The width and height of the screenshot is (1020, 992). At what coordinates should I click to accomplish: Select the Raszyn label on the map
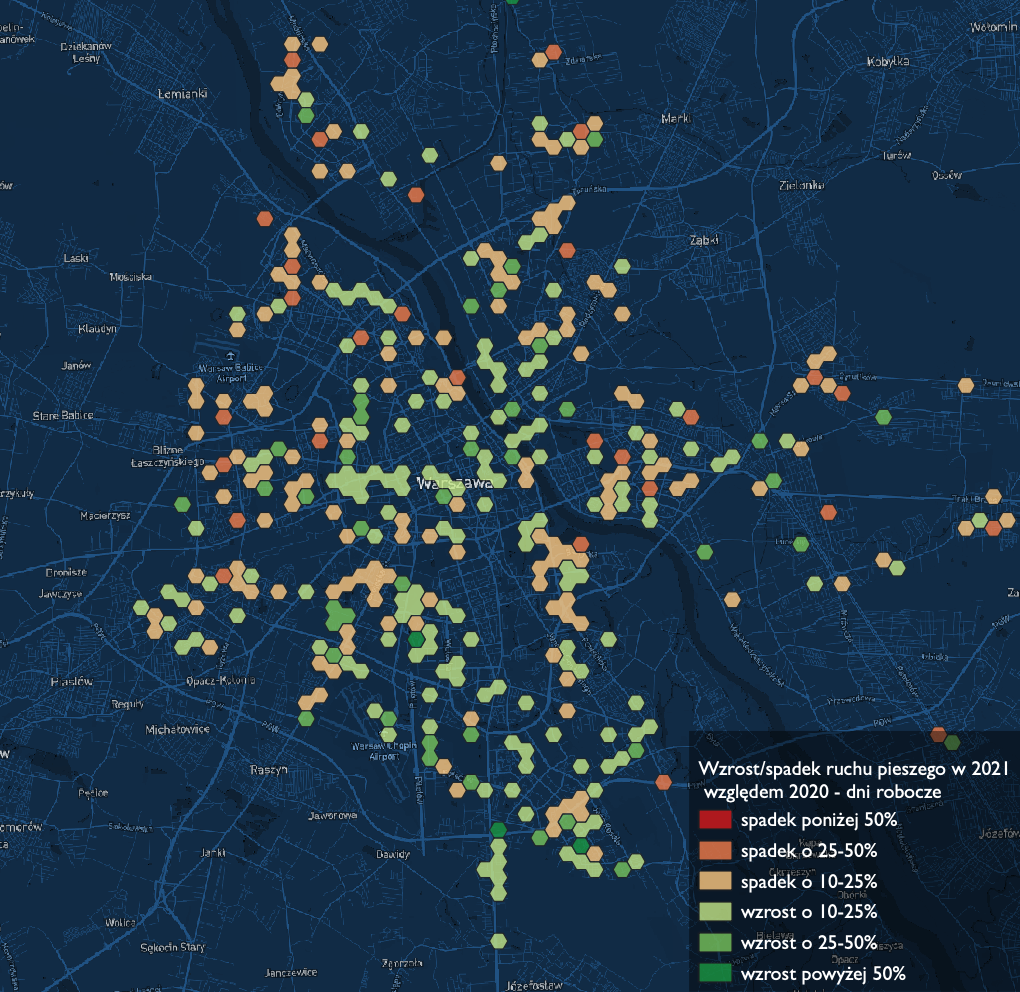[x=267, y=770]
